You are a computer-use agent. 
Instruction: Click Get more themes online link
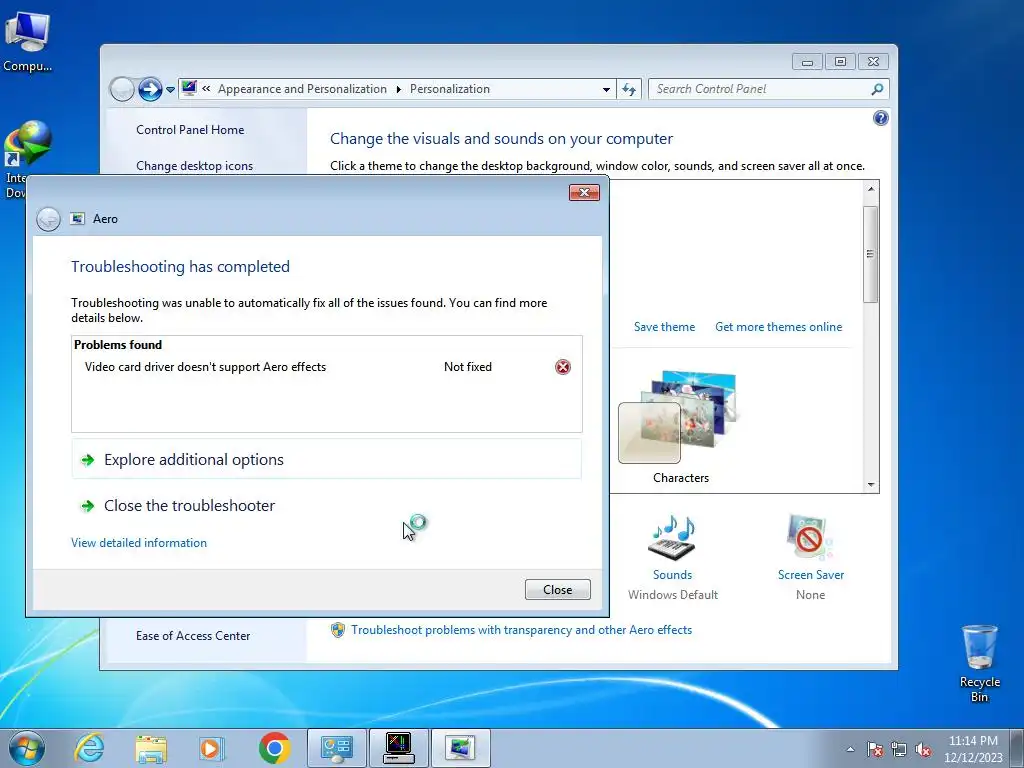(778, 327)
